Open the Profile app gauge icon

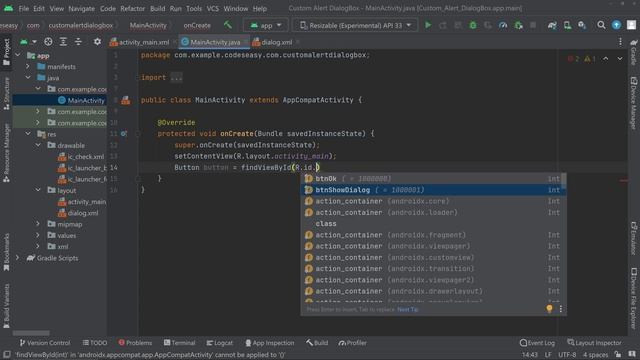[x=503, y=25]
